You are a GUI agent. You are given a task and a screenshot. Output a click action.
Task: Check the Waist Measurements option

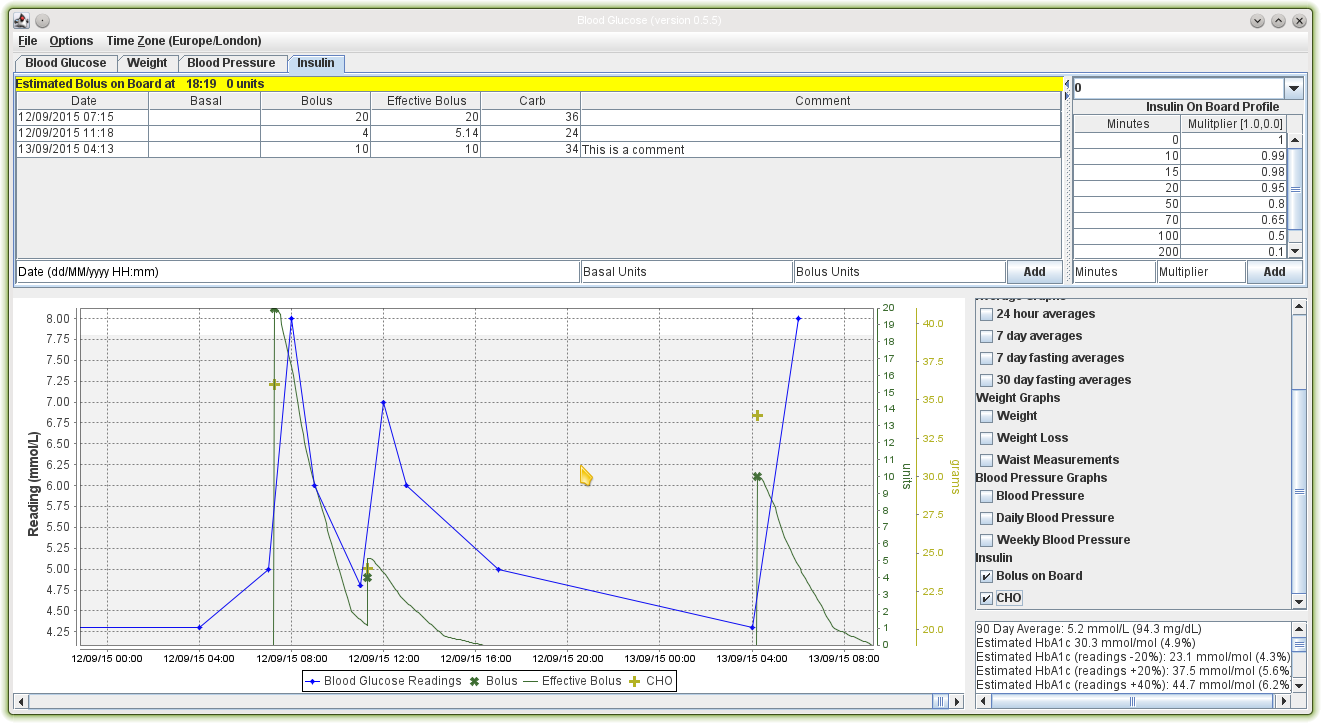[x=987, y=460]
